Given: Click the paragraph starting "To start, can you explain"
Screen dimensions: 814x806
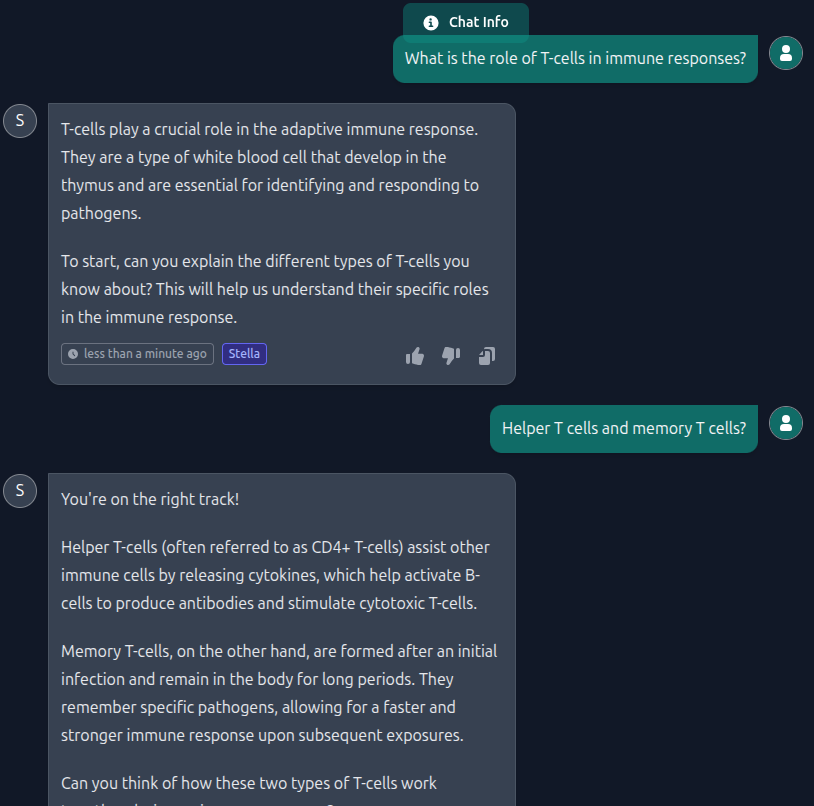Looking at the screenshot, I should pyautogui.click(x=274, y=289).
